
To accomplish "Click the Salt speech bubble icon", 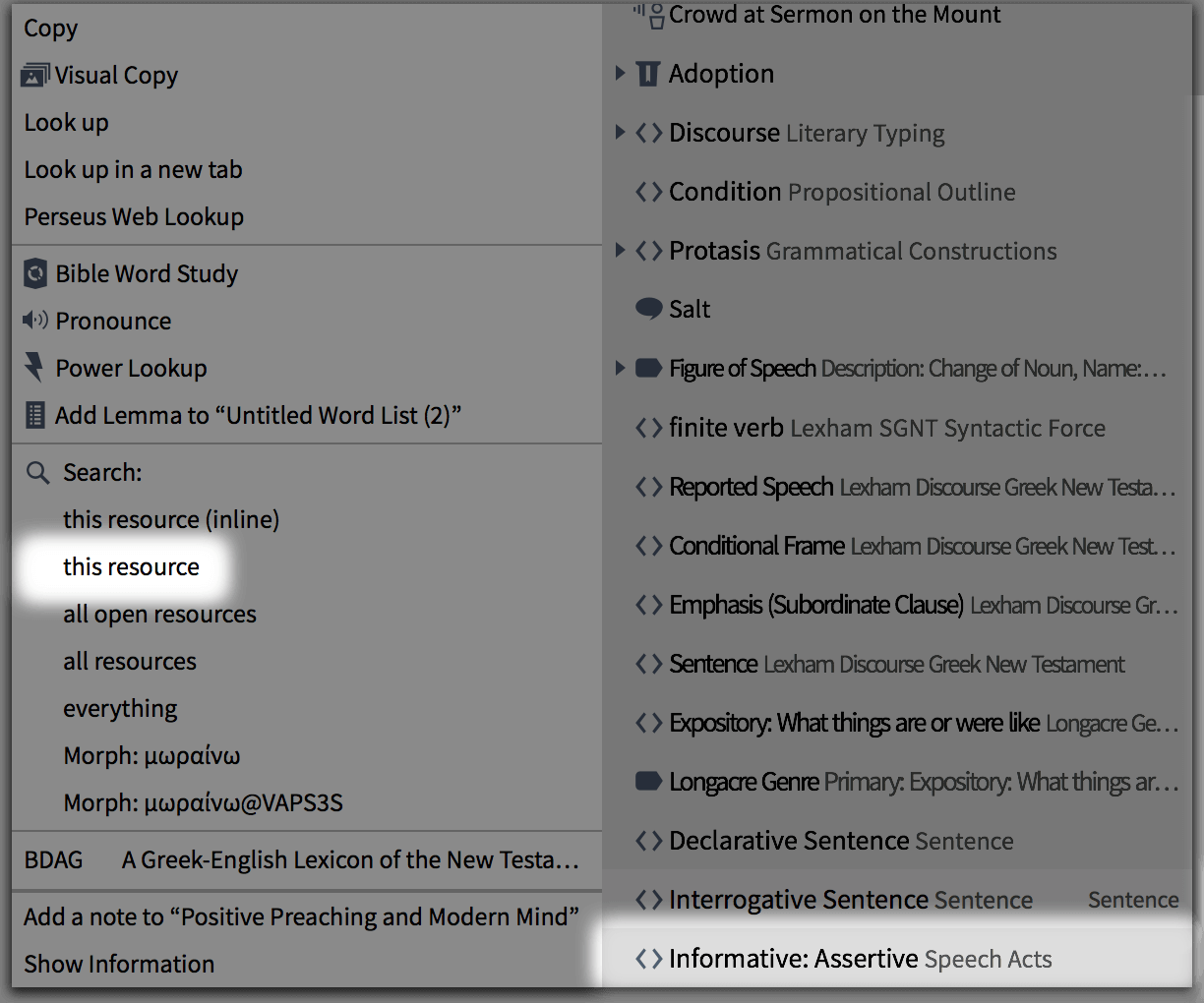I will 649,309.
